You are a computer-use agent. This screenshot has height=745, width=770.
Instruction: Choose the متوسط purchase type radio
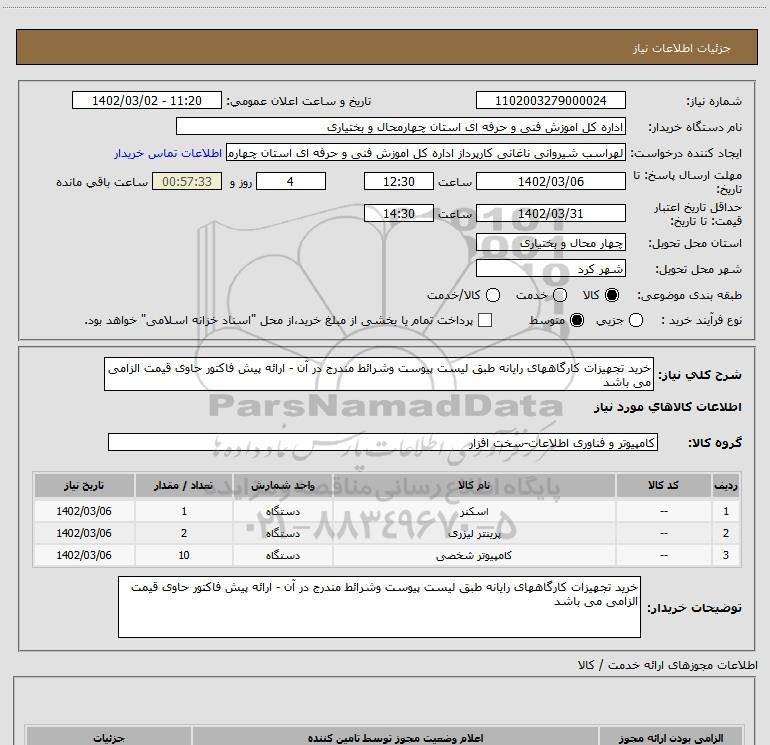[577, 320]
